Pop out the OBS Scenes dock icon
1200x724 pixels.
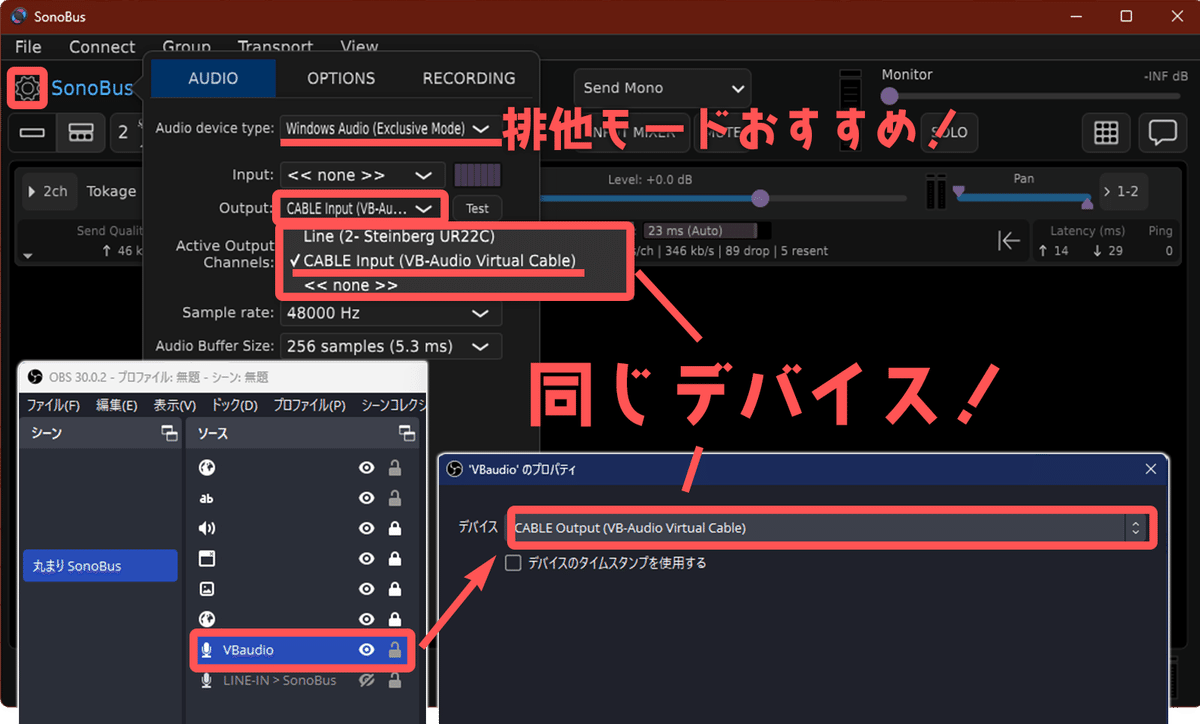169,433
